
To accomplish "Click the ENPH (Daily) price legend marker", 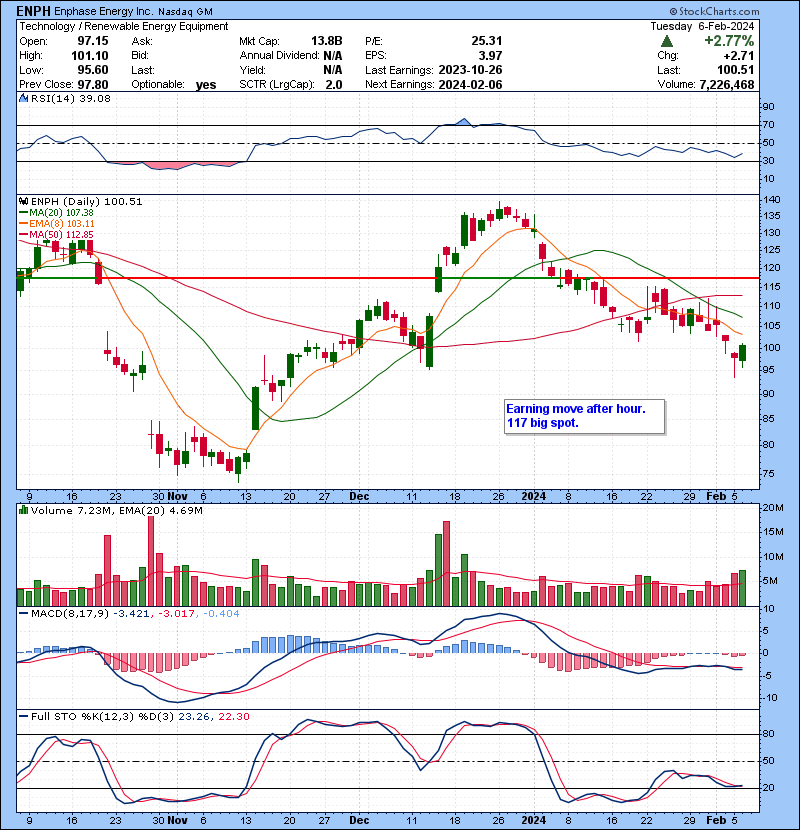I will click(22, 201).
